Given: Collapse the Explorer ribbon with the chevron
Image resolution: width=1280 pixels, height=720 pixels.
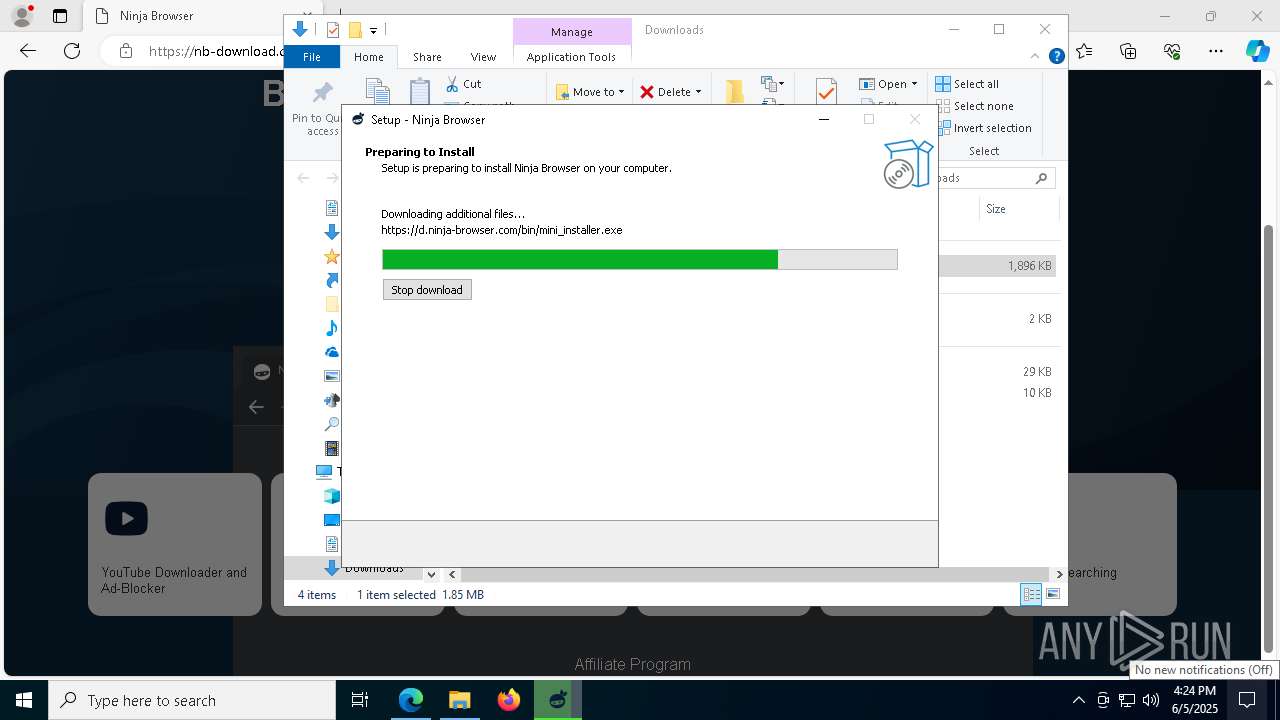Looking at the screenshot, I should (x=1036, y=57).
